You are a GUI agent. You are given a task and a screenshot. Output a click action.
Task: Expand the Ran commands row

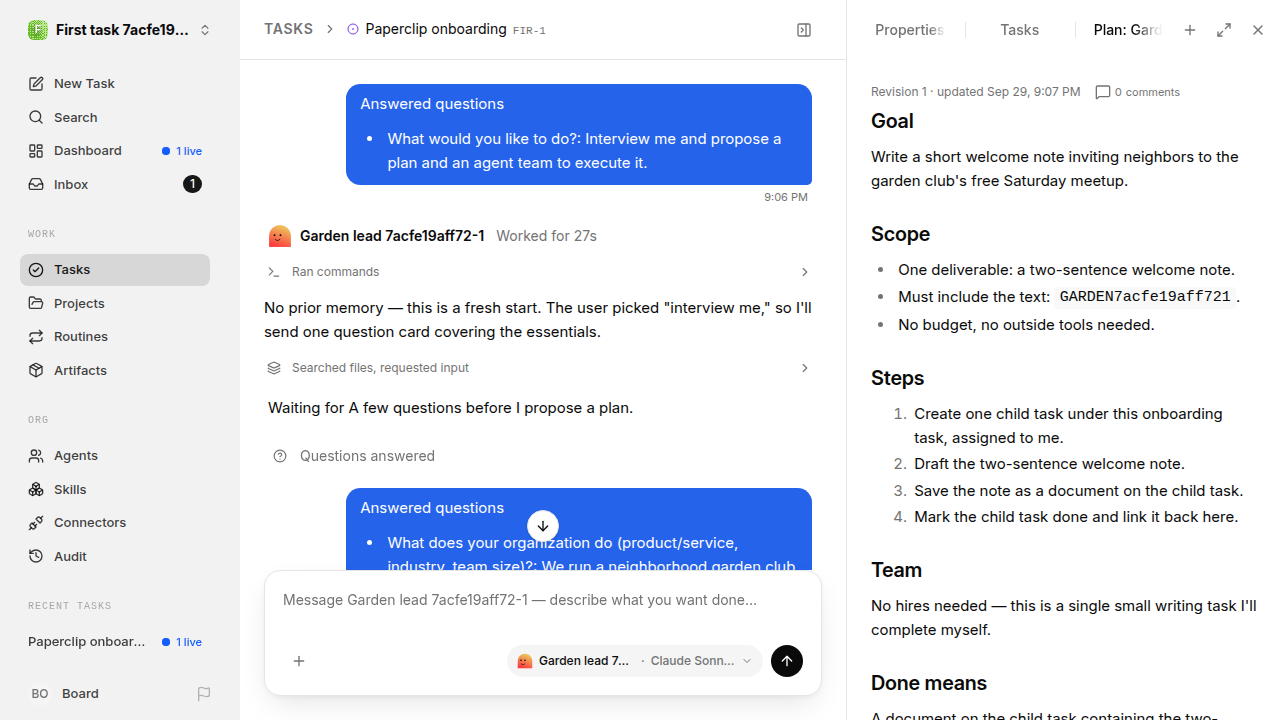click(x=538, y=272)
